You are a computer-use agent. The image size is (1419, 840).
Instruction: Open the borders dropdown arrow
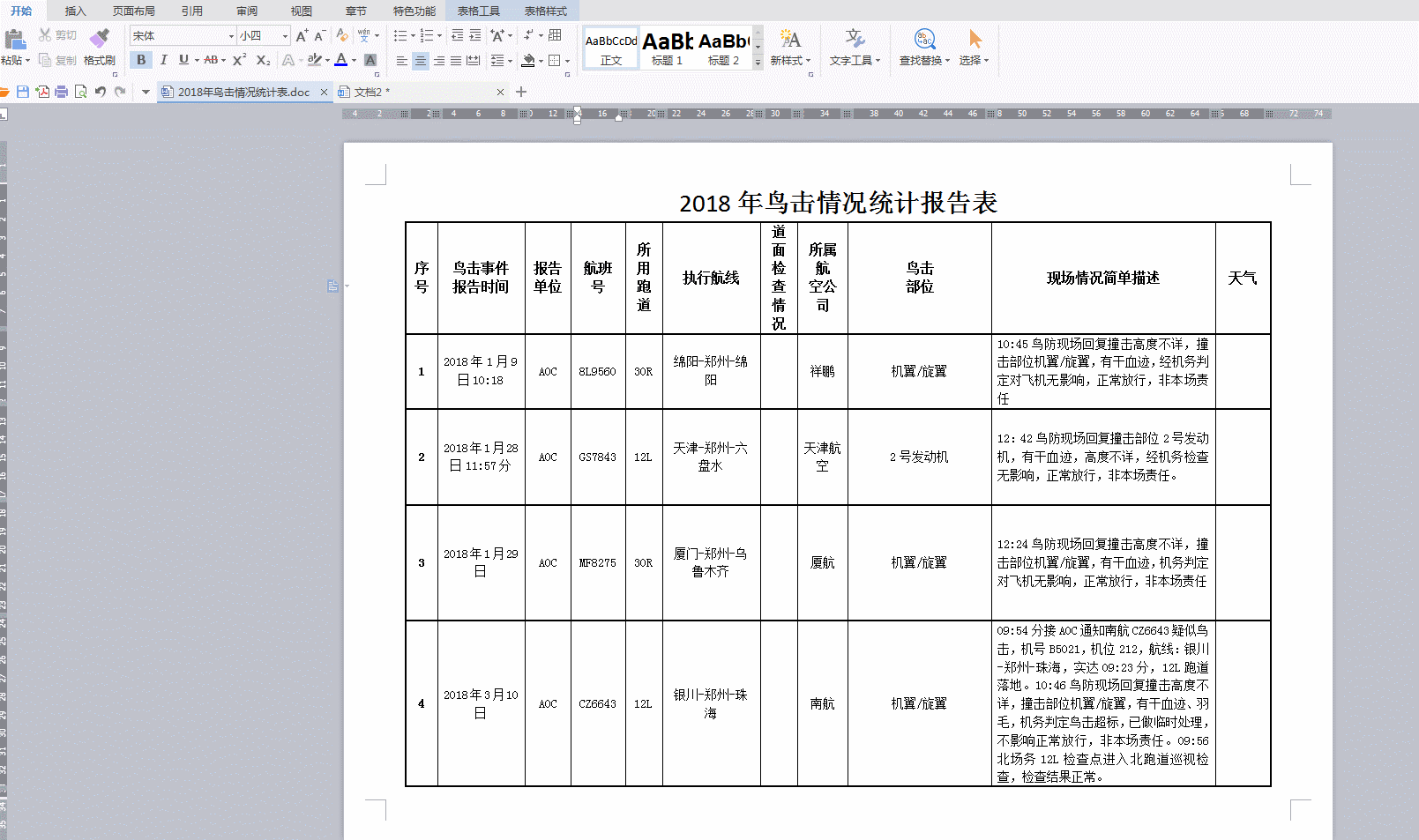tap(567, 61)
